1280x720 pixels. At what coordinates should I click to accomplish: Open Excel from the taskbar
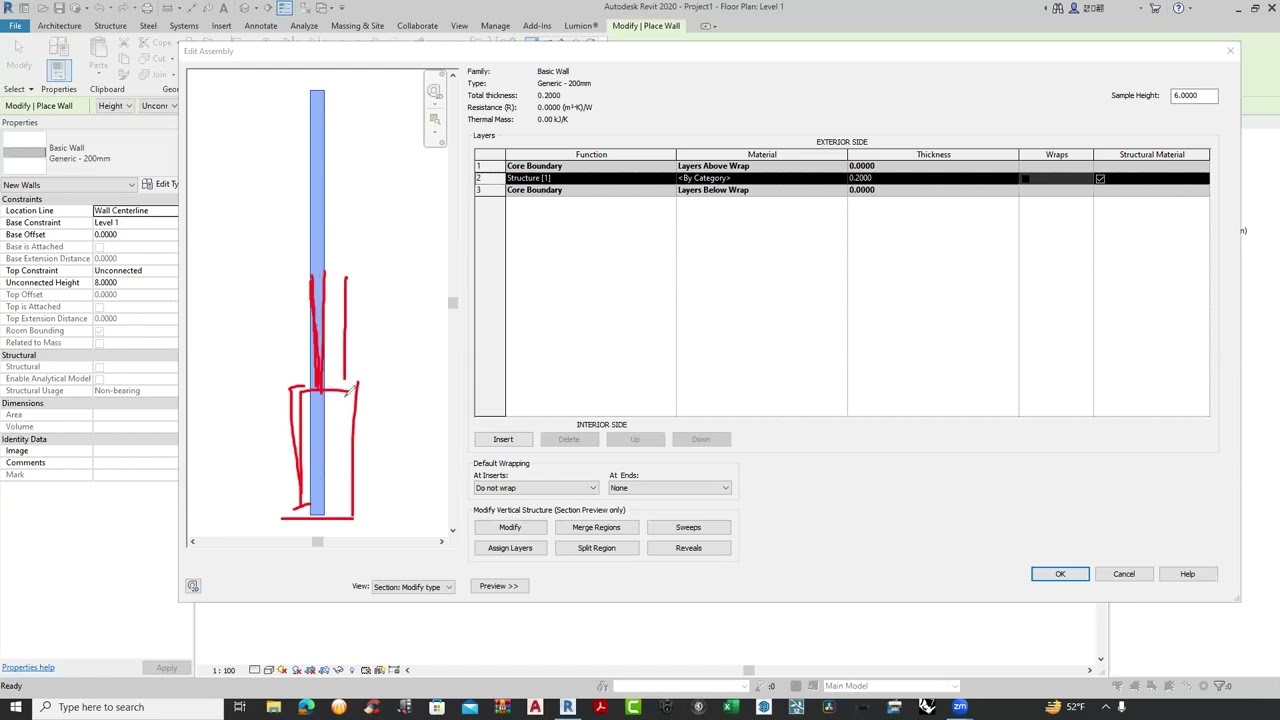[731, 707]
